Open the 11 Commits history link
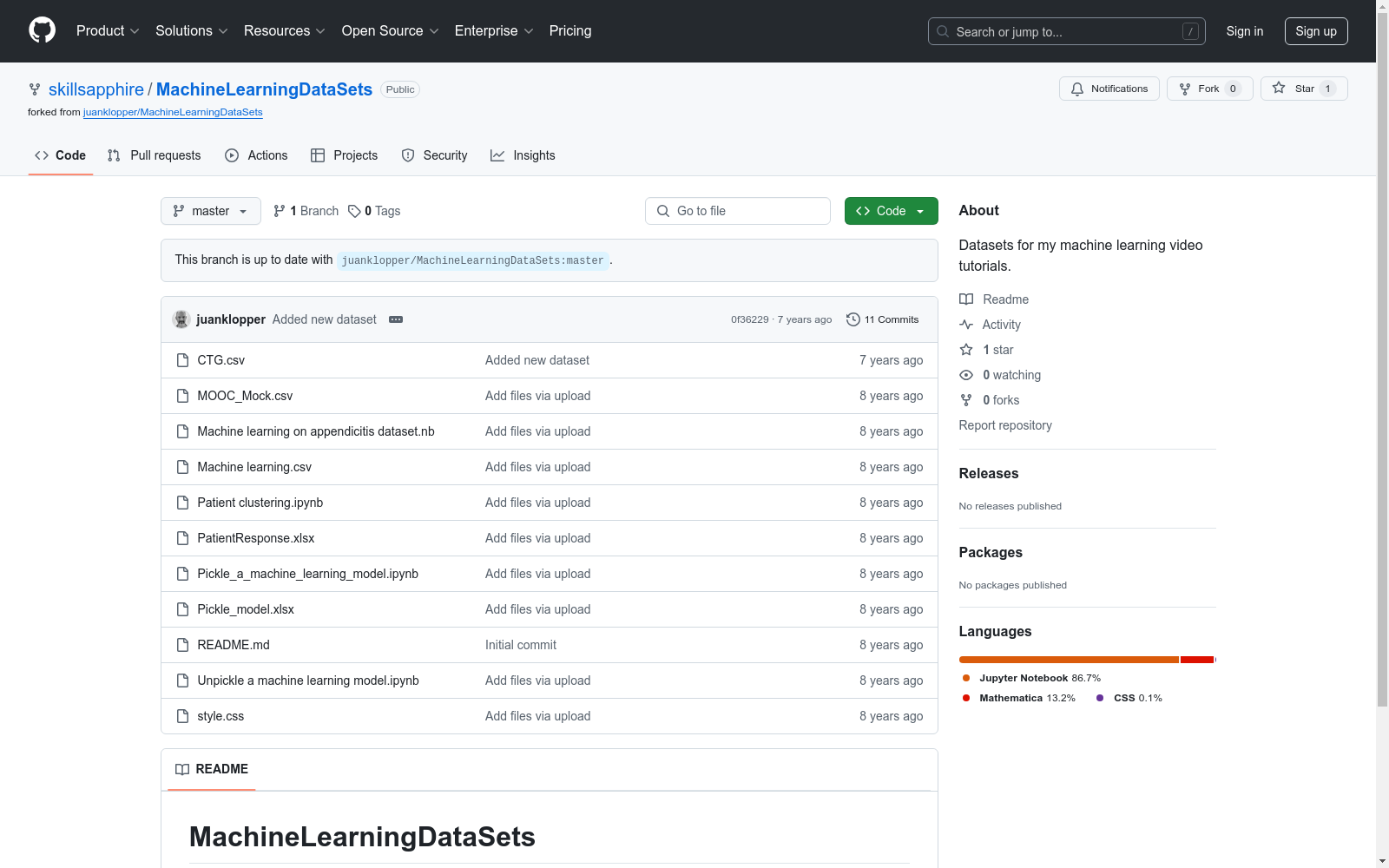 (x=883, y=319)
